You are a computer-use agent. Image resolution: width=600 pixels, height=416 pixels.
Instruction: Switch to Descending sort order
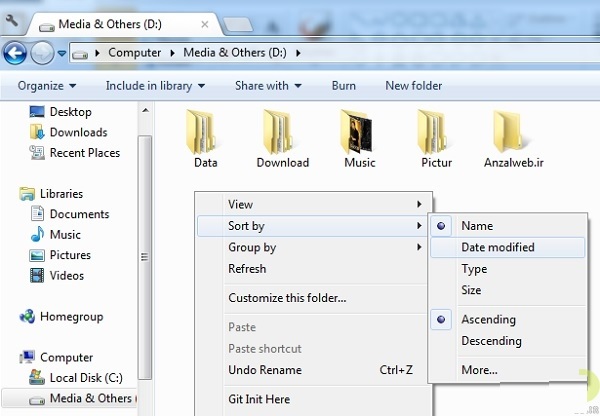pyautogui.click(x=491, y=341)
